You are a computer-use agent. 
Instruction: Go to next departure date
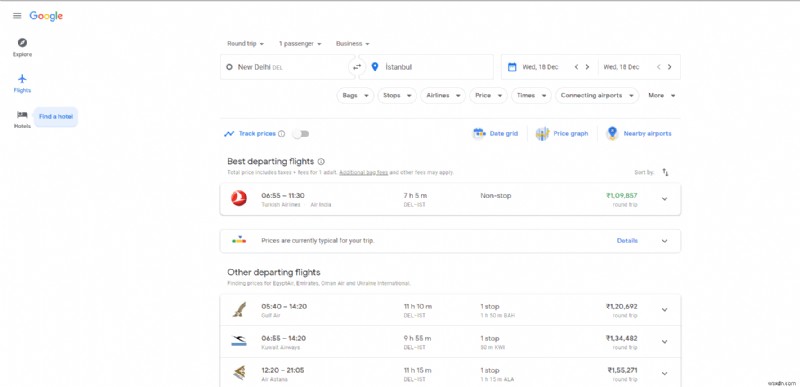tap(587, 67)
